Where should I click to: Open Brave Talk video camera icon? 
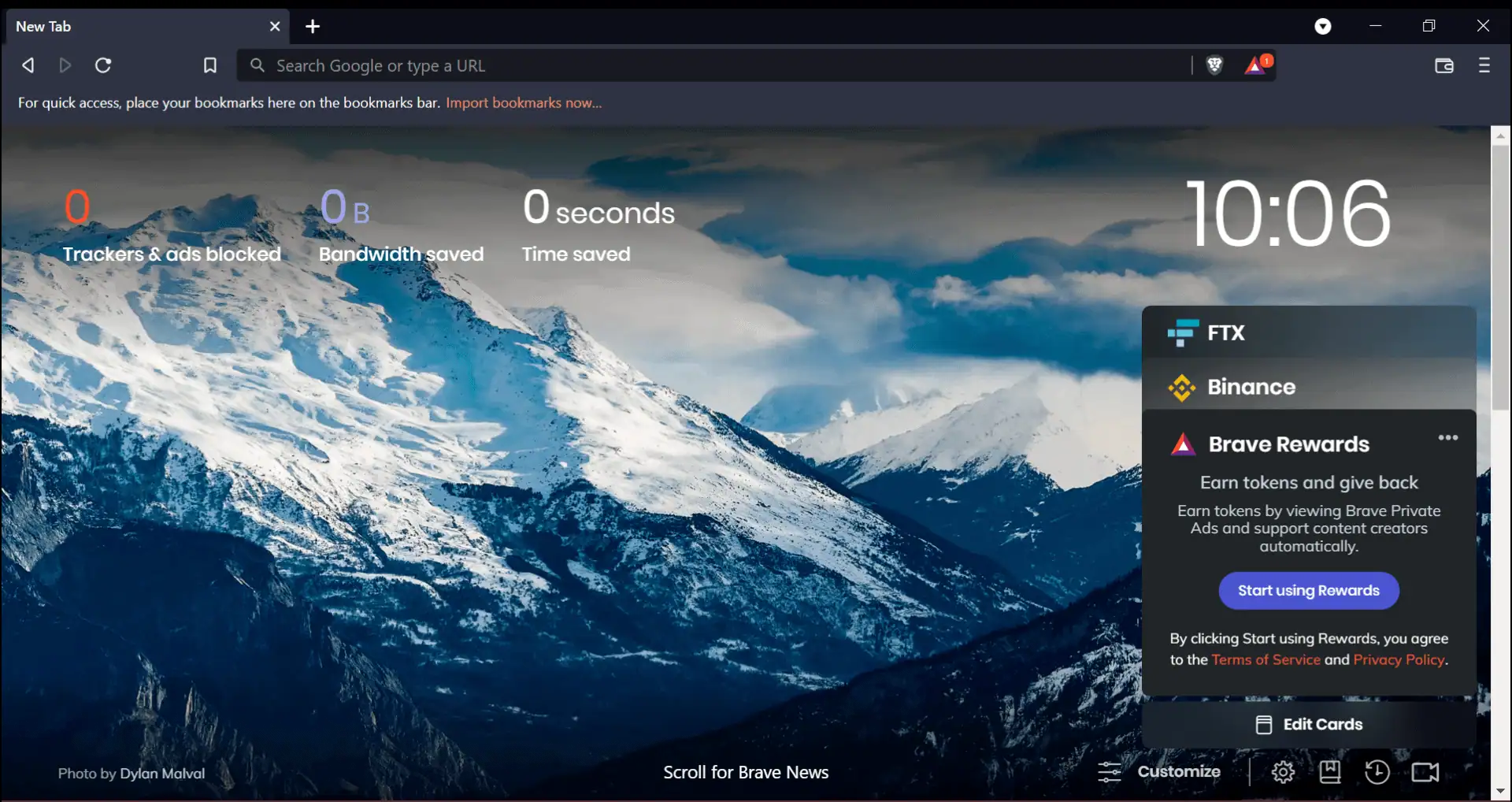pos(1425,772)
